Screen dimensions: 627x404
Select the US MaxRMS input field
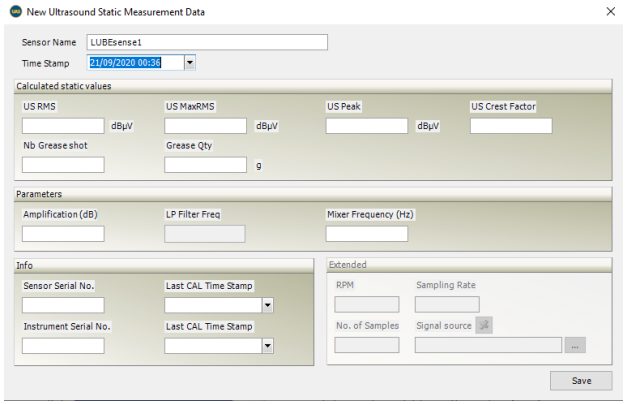pos(205,126)
